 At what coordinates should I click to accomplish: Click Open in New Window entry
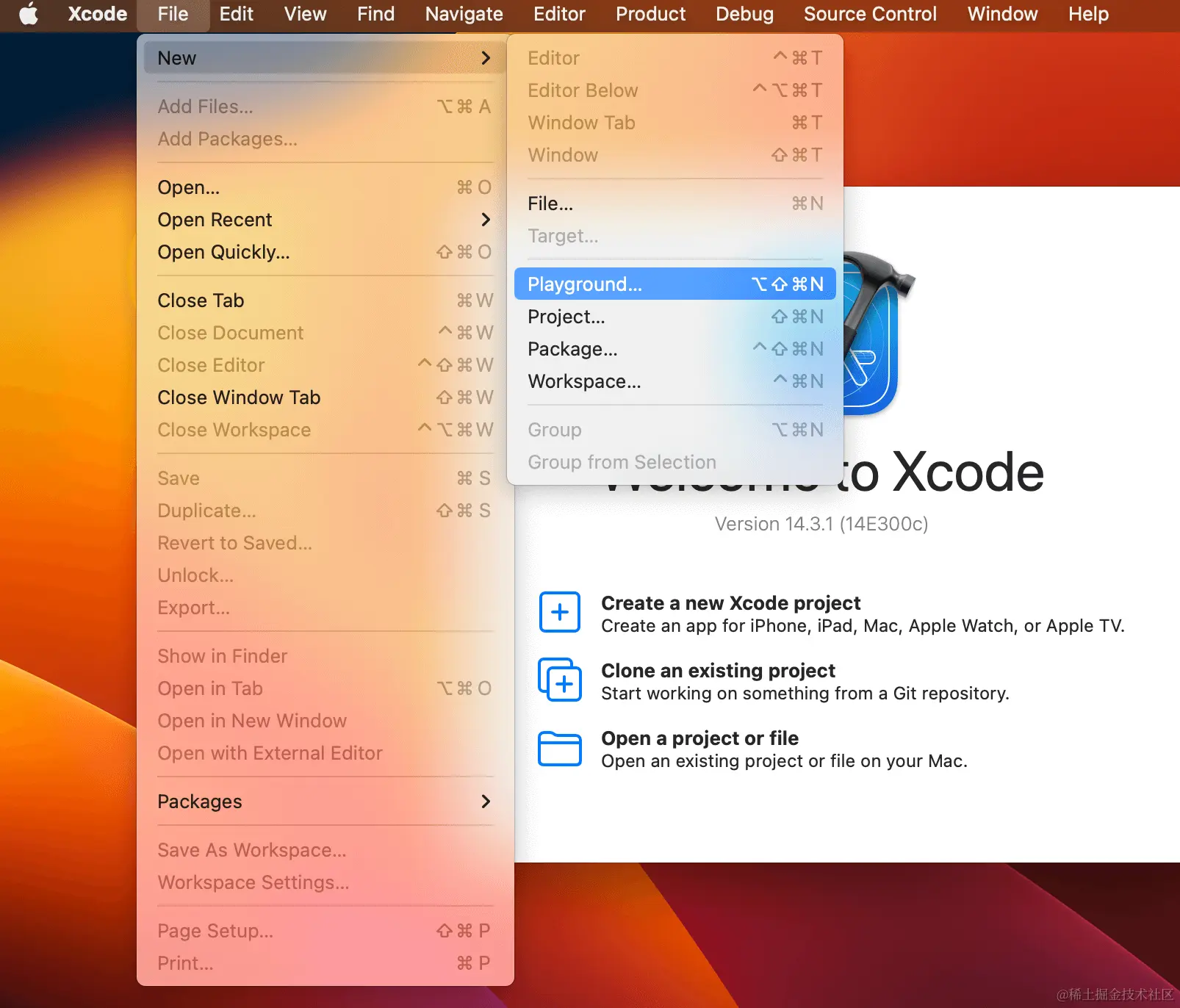click(x=325, y=721)
